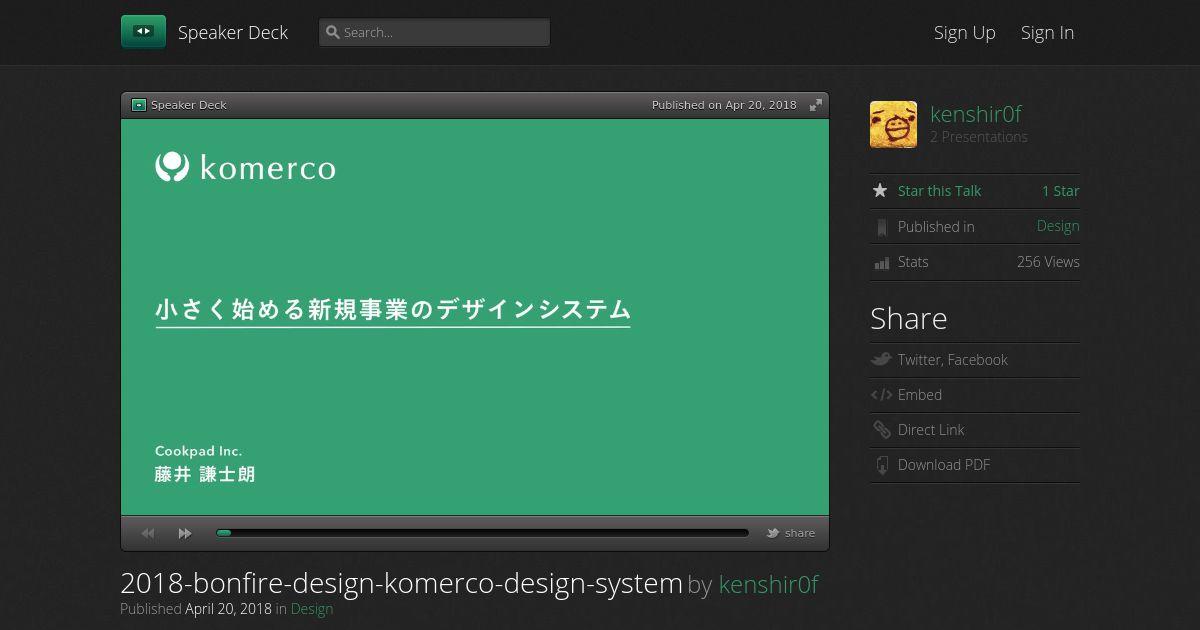Screen dimensions: 1200x630
Task: Click the talk title '2018-bonfire-design-komerco-design-system'
Action: pyautogui.click(x=401, y=584)
